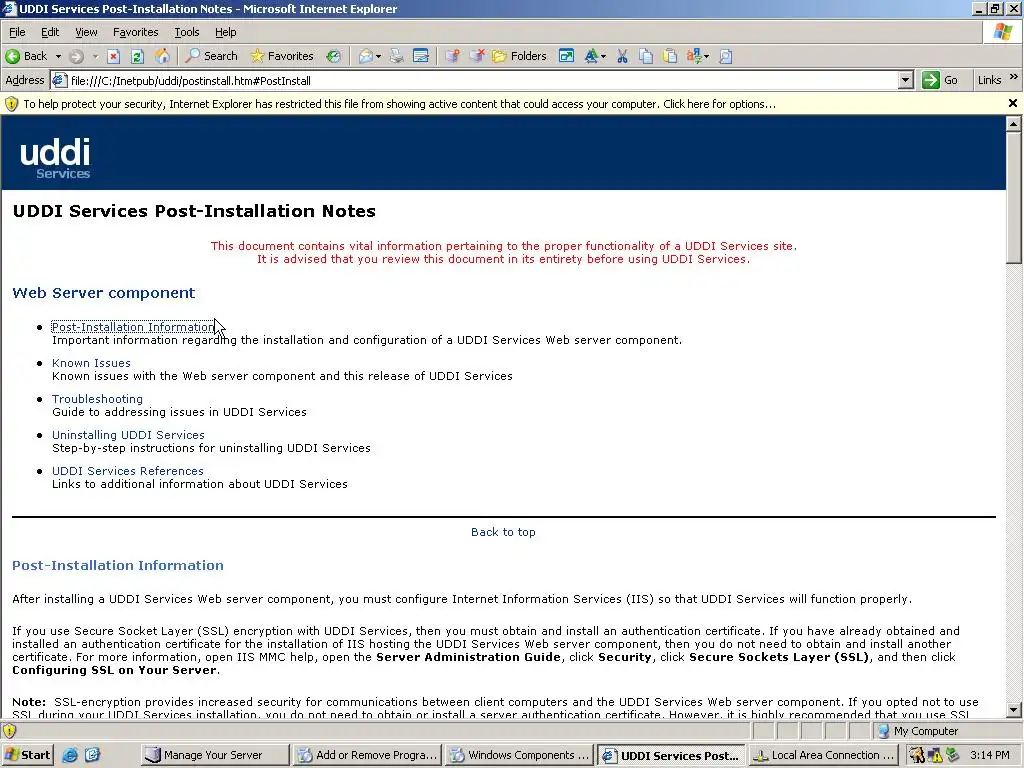Click the Disconnect drive icon
Image resolution: width=1024 pixels, height=768 pixels.
477,56
